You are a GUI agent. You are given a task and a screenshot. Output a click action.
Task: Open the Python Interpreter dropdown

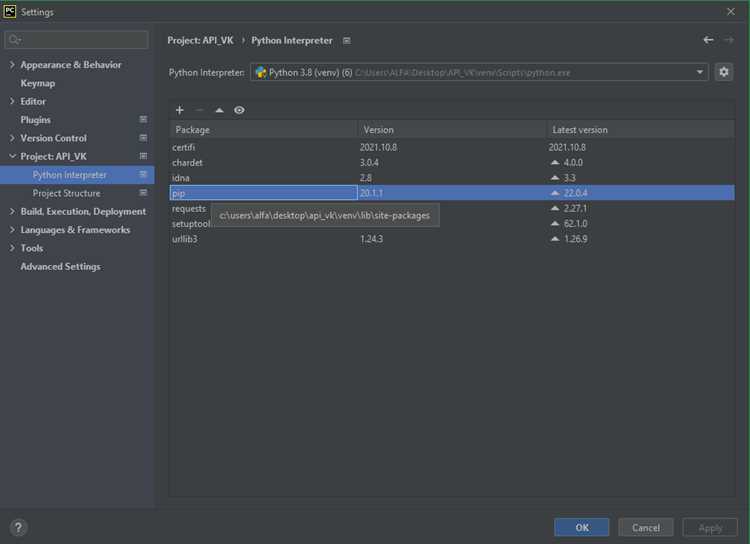click(x=479, y=72)
